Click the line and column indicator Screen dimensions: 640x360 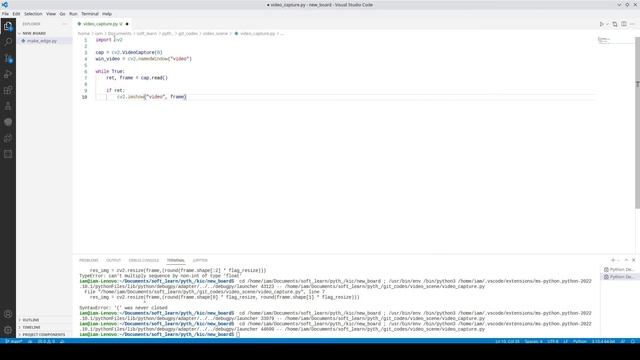tap(508, 341)
